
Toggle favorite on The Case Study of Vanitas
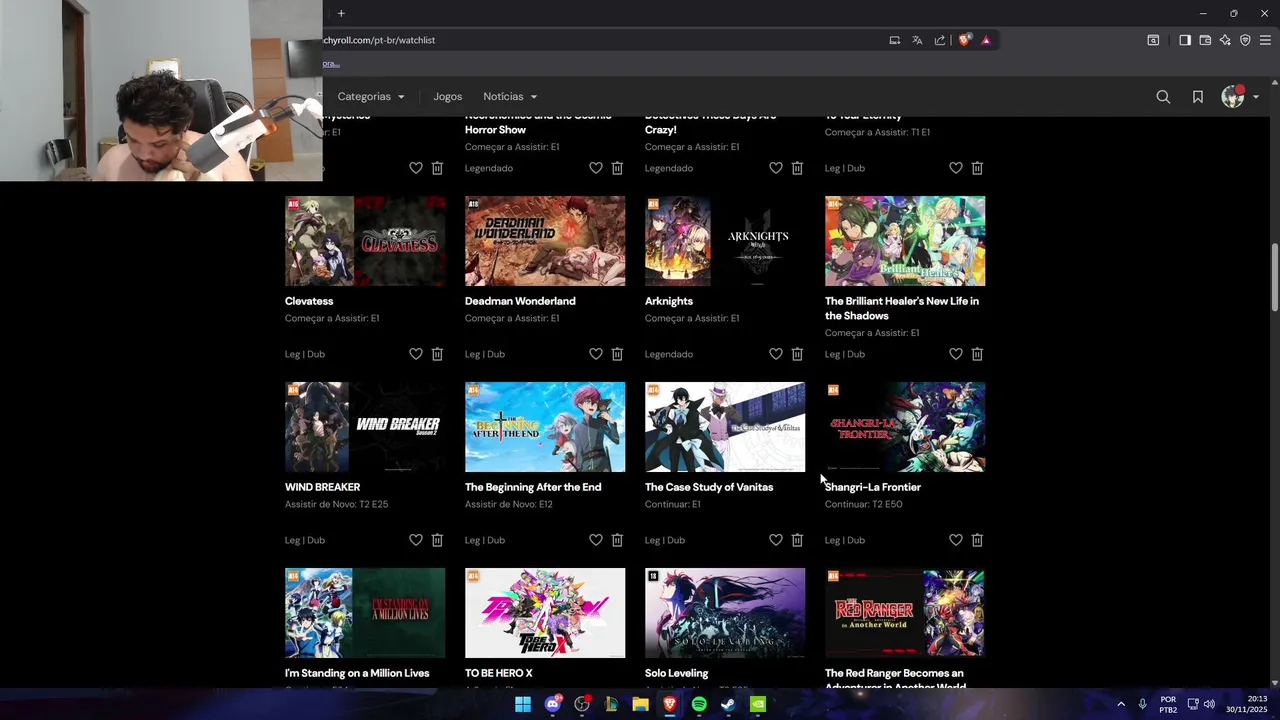(776, 540)
